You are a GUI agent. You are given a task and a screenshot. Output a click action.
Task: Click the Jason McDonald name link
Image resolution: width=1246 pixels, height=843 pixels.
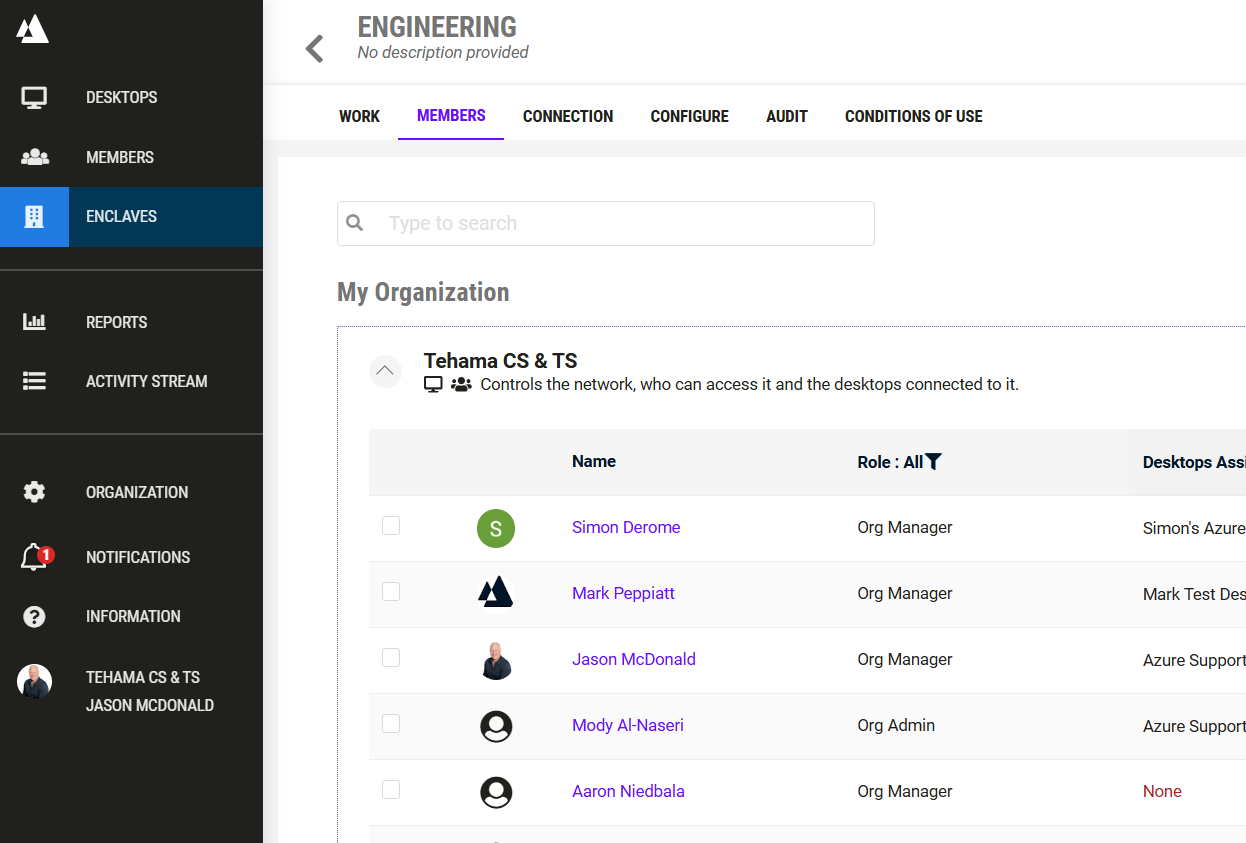tap(633, 659)
